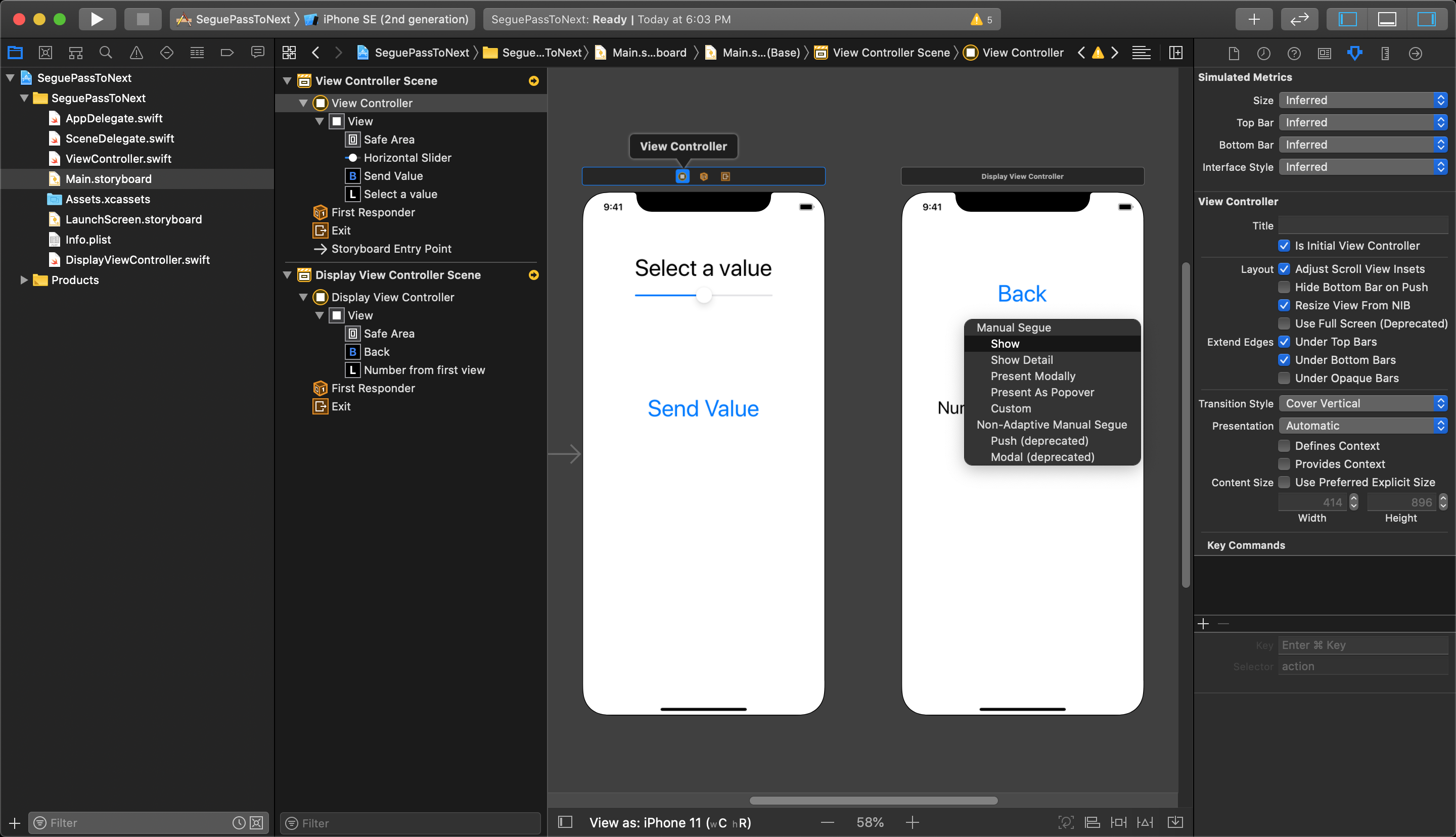Open the Embed In tool
Viewport: 1456px width, 837px height.
(1175, 822)
